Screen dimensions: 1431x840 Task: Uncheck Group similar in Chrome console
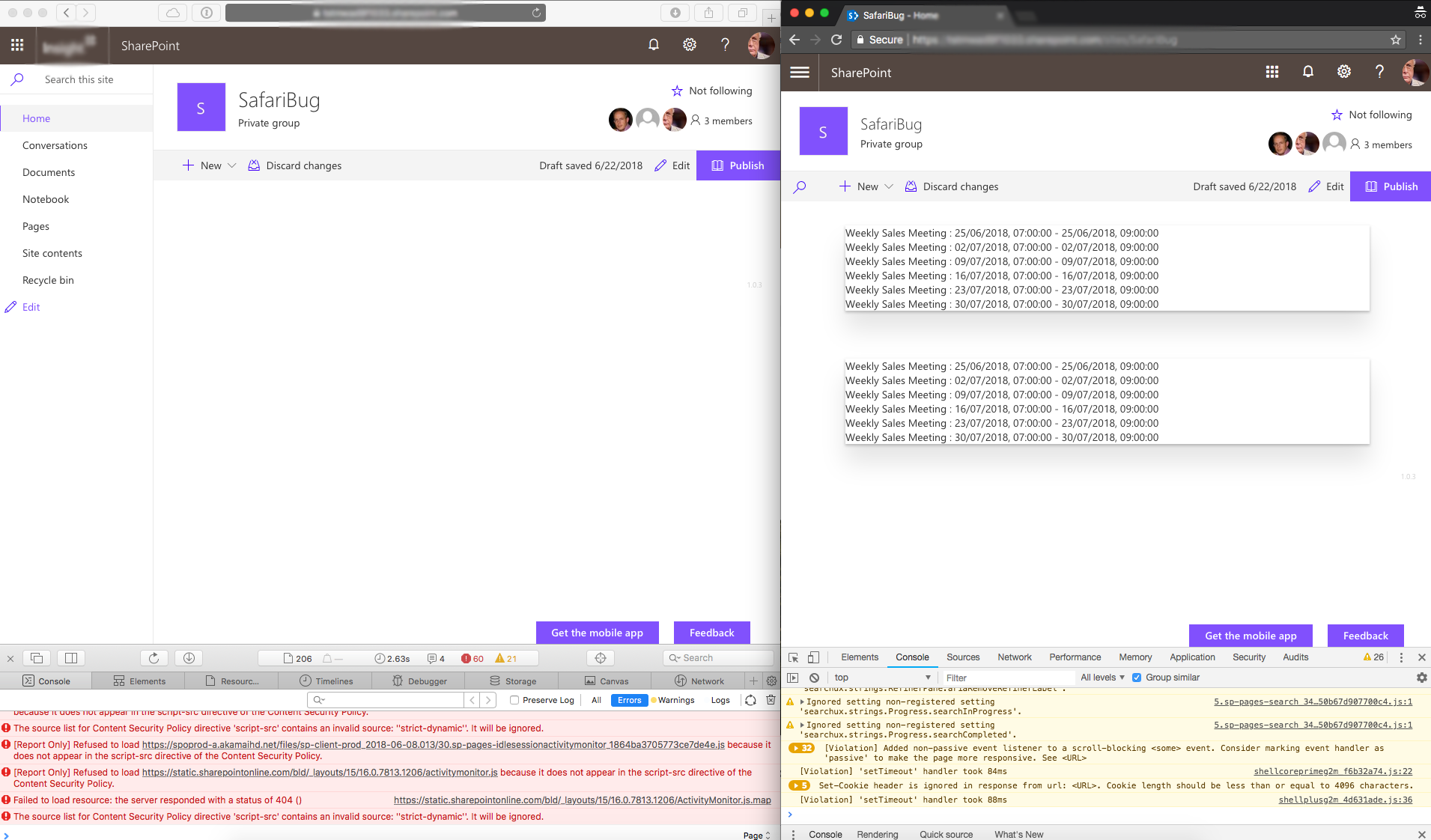pyautogui.click(x=1137, y=678)
